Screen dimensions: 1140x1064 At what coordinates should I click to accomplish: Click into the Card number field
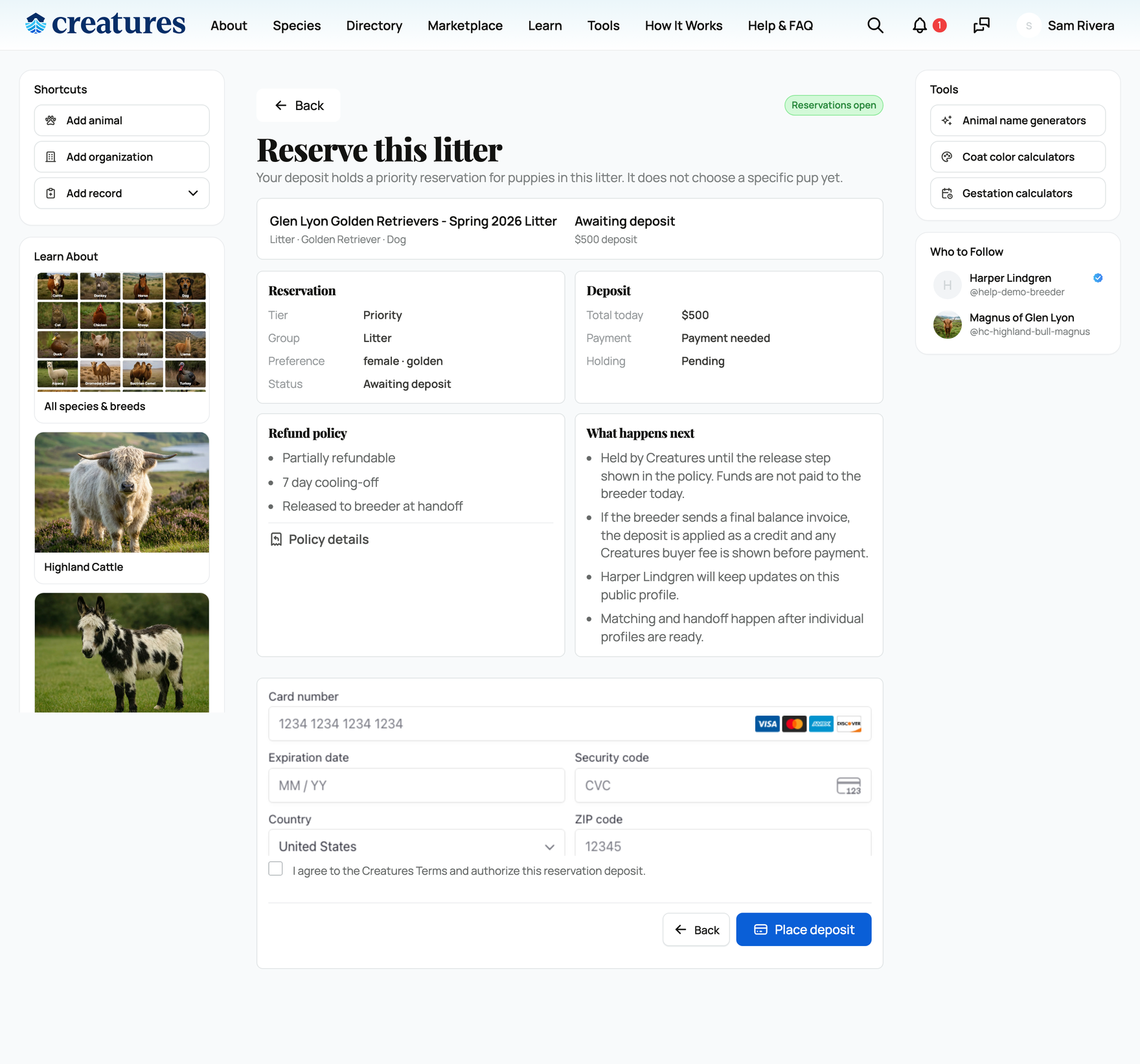[x=570, y=724]
